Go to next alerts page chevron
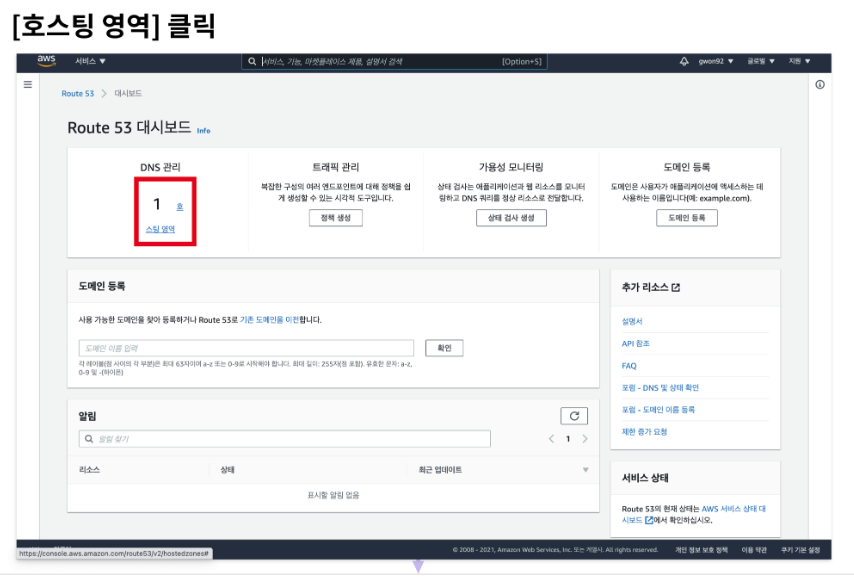 pos(585,439)
